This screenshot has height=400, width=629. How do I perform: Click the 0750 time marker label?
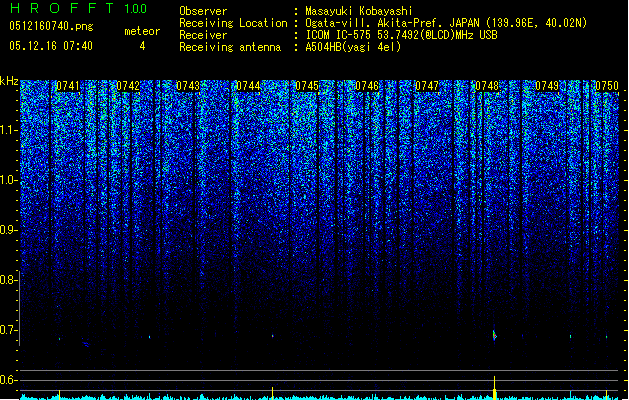pyautogui.click(x=607, y=86)
